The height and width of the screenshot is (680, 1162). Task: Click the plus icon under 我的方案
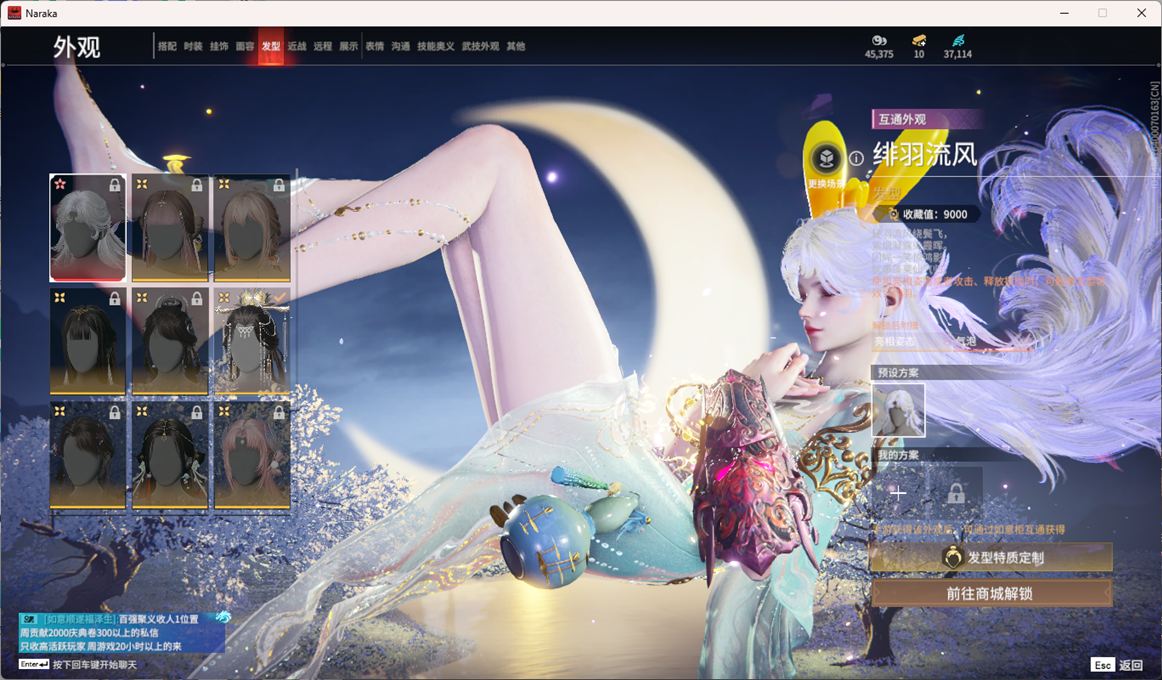897,493
